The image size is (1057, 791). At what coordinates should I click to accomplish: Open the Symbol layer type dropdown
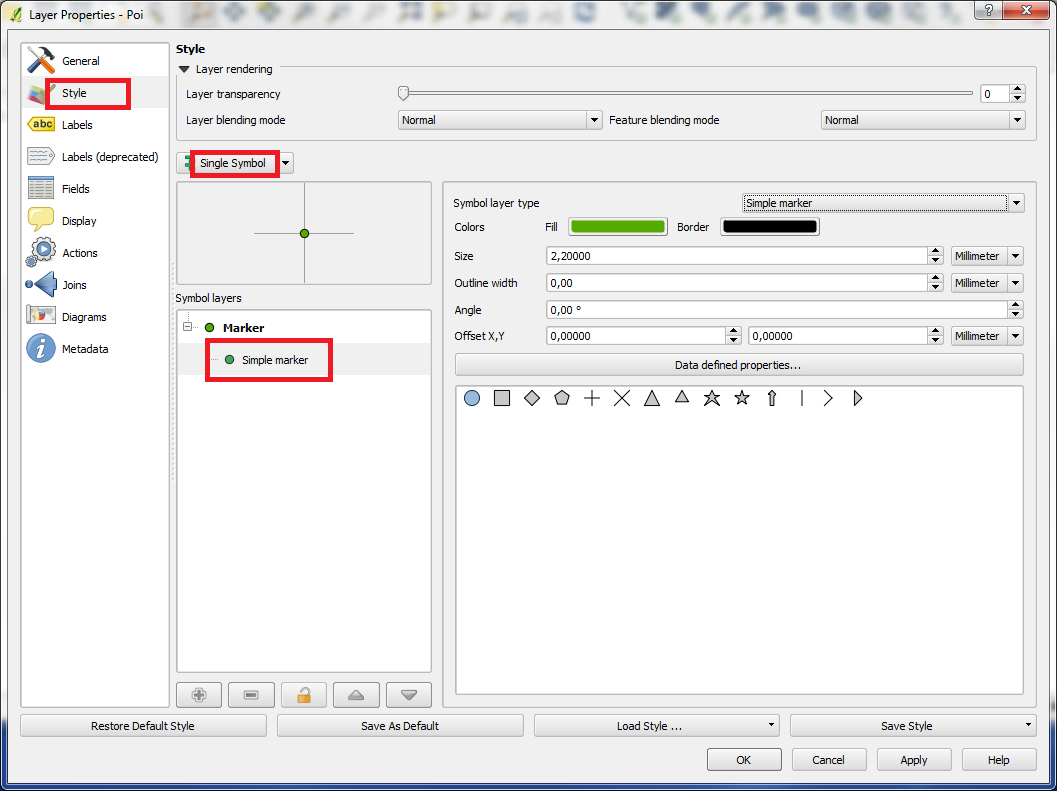coord(883,203)
